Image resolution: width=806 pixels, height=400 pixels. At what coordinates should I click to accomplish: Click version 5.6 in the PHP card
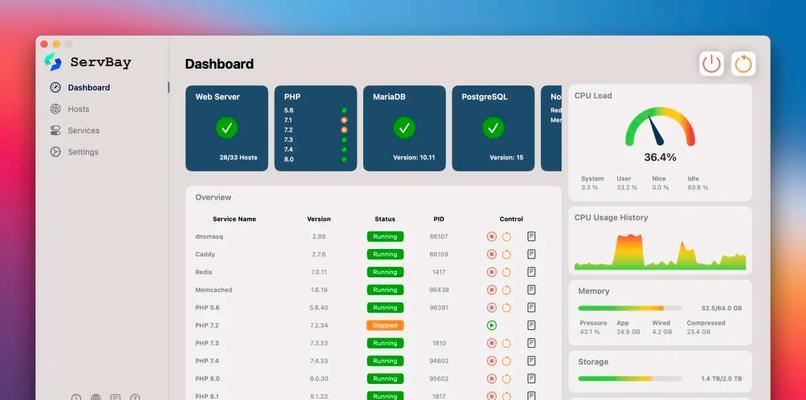point(288,111)
